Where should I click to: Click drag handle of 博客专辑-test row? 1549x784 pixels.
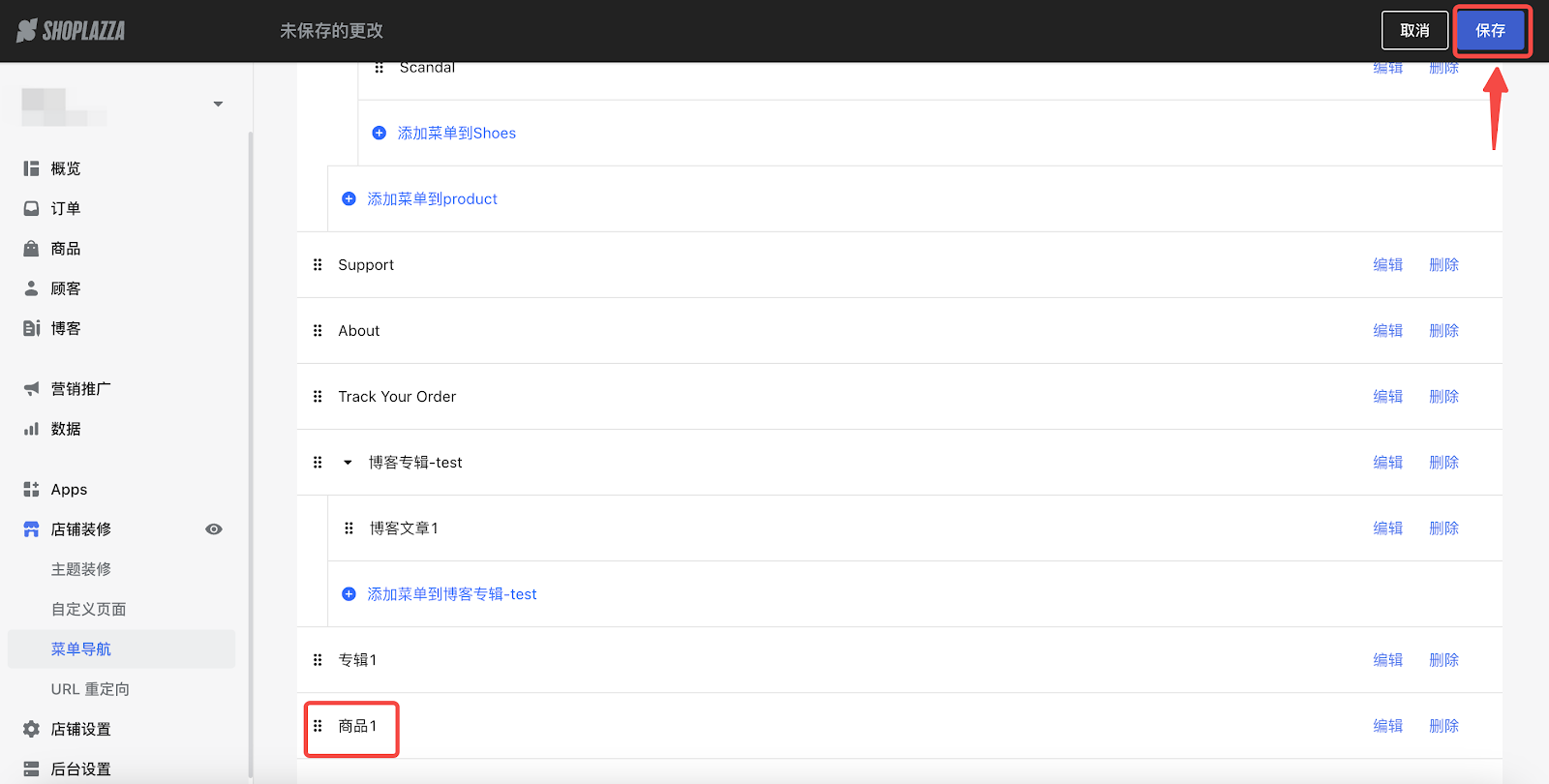(318, 462)
